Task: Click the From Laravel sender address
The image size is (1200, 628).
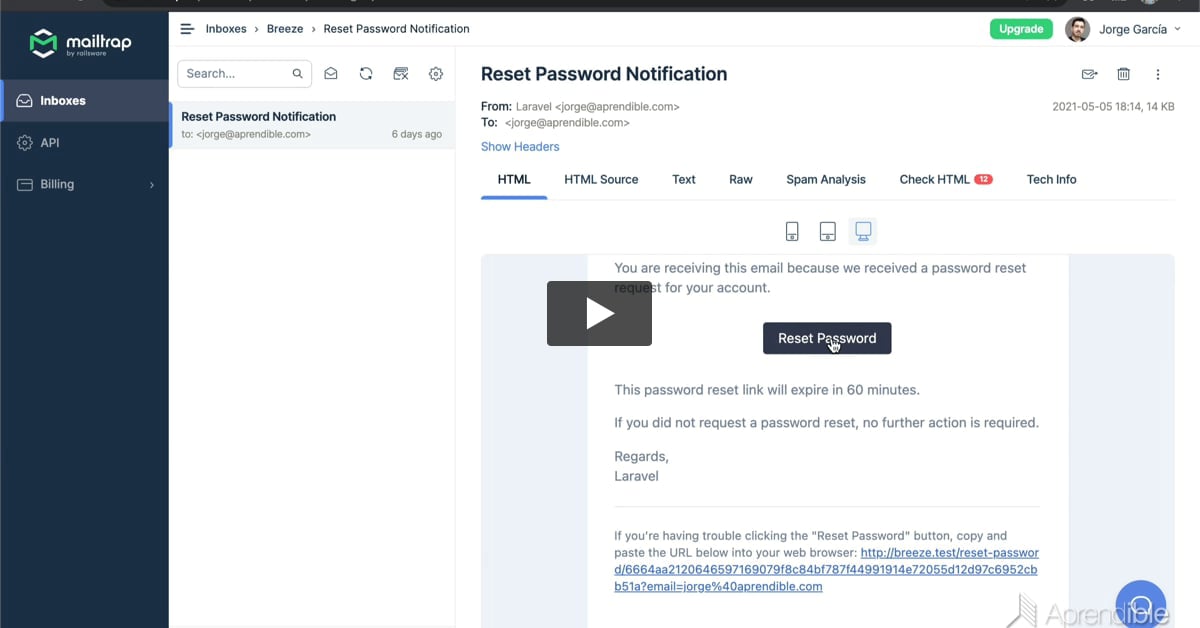Action: click(x=598, y=106)
